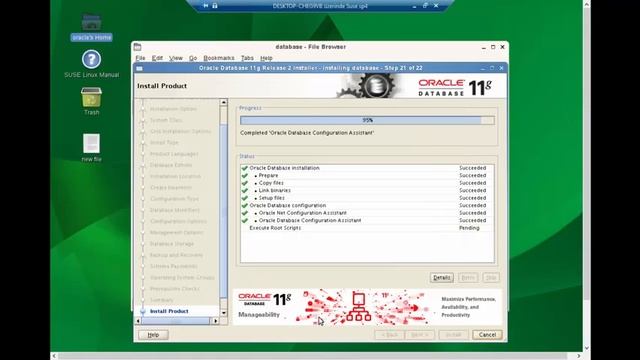
Task: Click the outer viewer's vertical scrollbar down arrow
Action: tap(587, 348)
